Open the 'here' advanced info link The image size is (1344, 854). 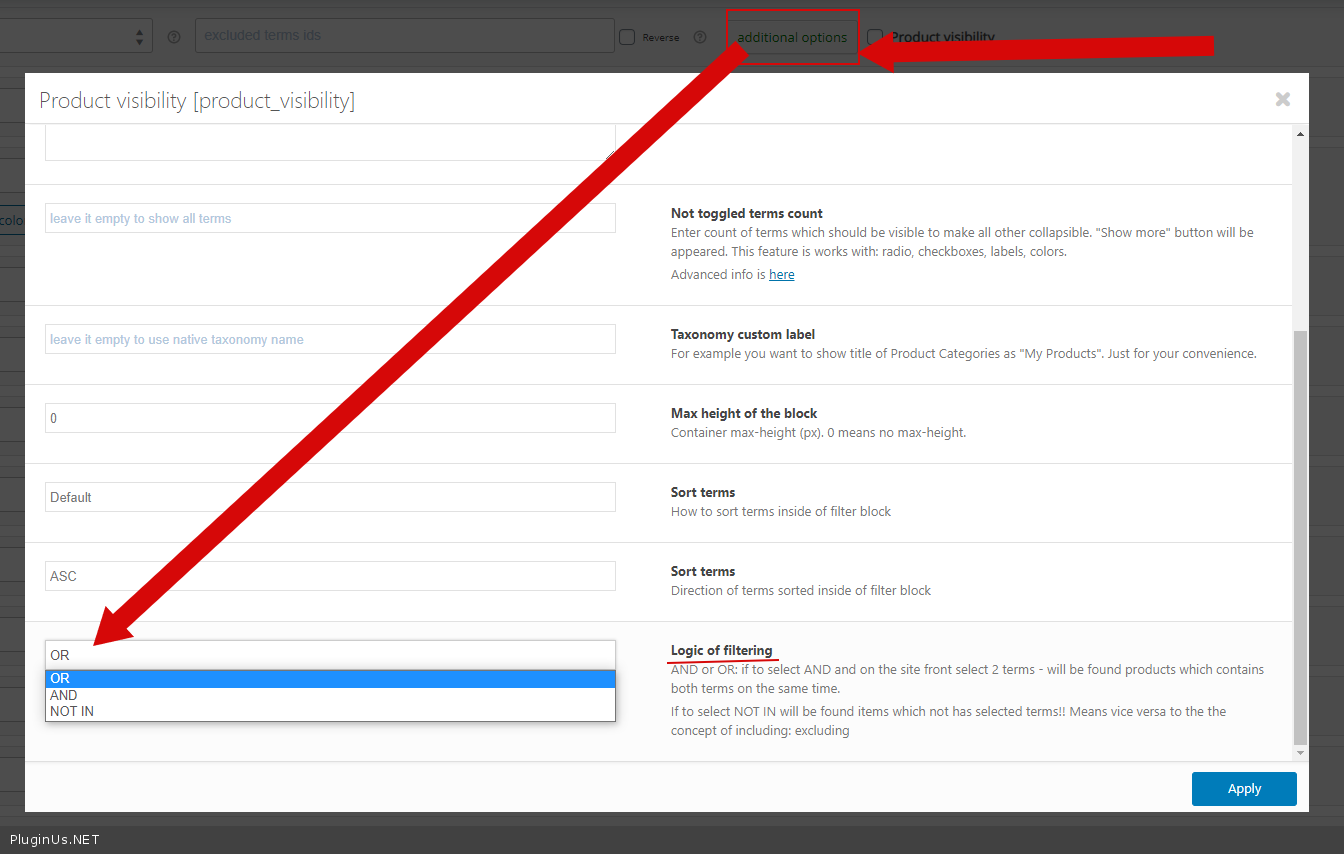[782, 274]
